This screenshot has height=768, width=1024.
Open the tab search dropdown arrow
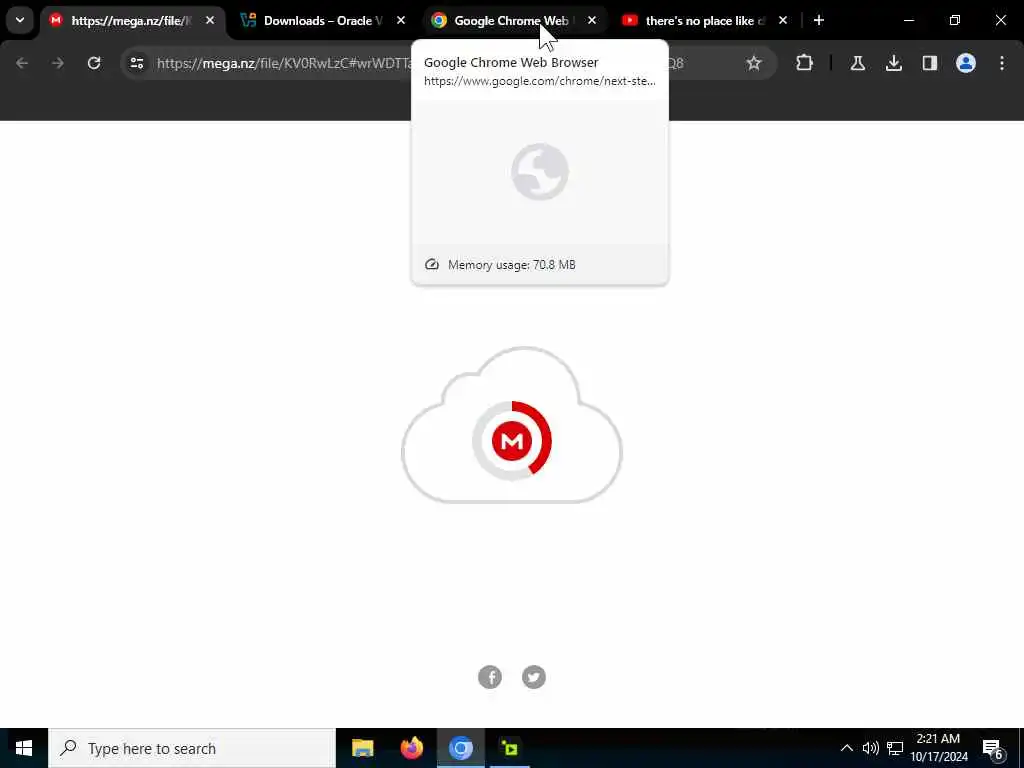pyautogui.click(x=20, y=20)
